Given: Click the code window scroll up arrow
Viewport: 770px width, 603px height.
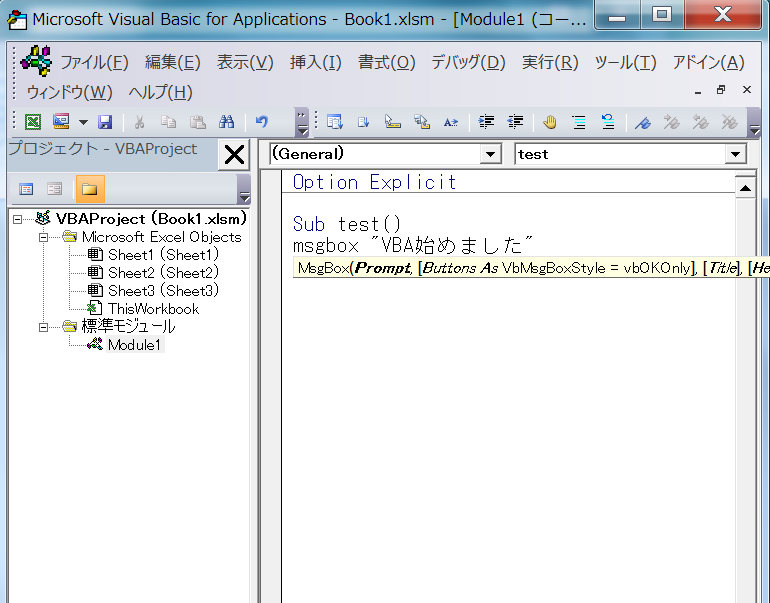Looking at the screenshot, I should [x=745, y=187].
